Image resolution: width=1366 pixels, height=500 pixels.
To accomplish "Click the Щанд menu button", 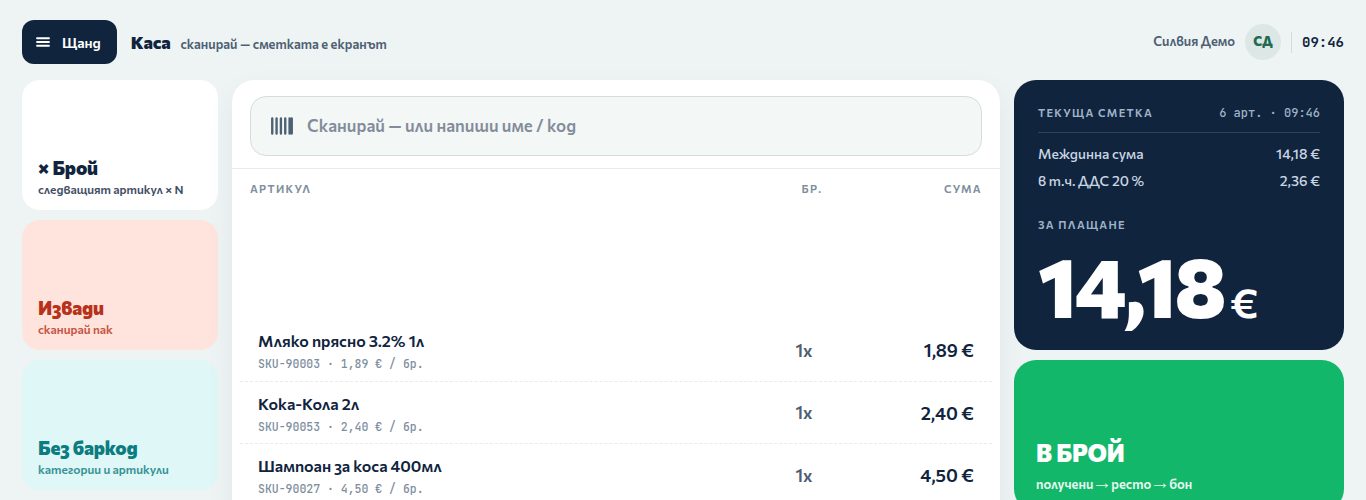I will coord(69,42).
